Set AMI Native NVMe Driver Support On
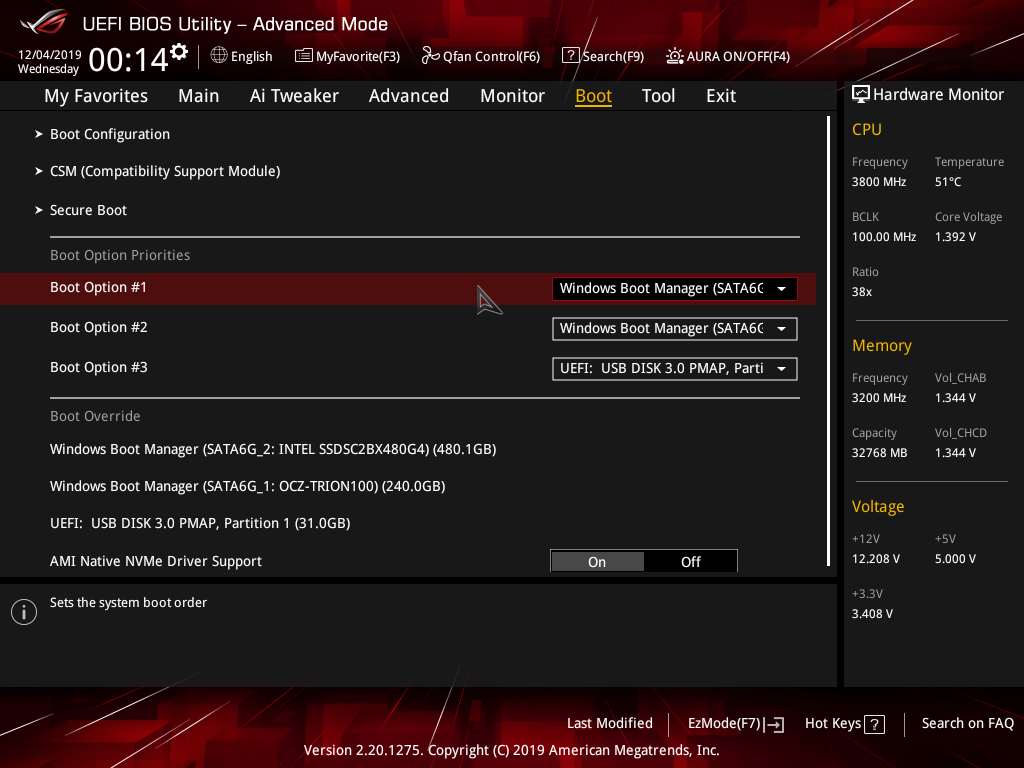The width and height of the screenshot is (1024, 768). (x=597, y=562)
